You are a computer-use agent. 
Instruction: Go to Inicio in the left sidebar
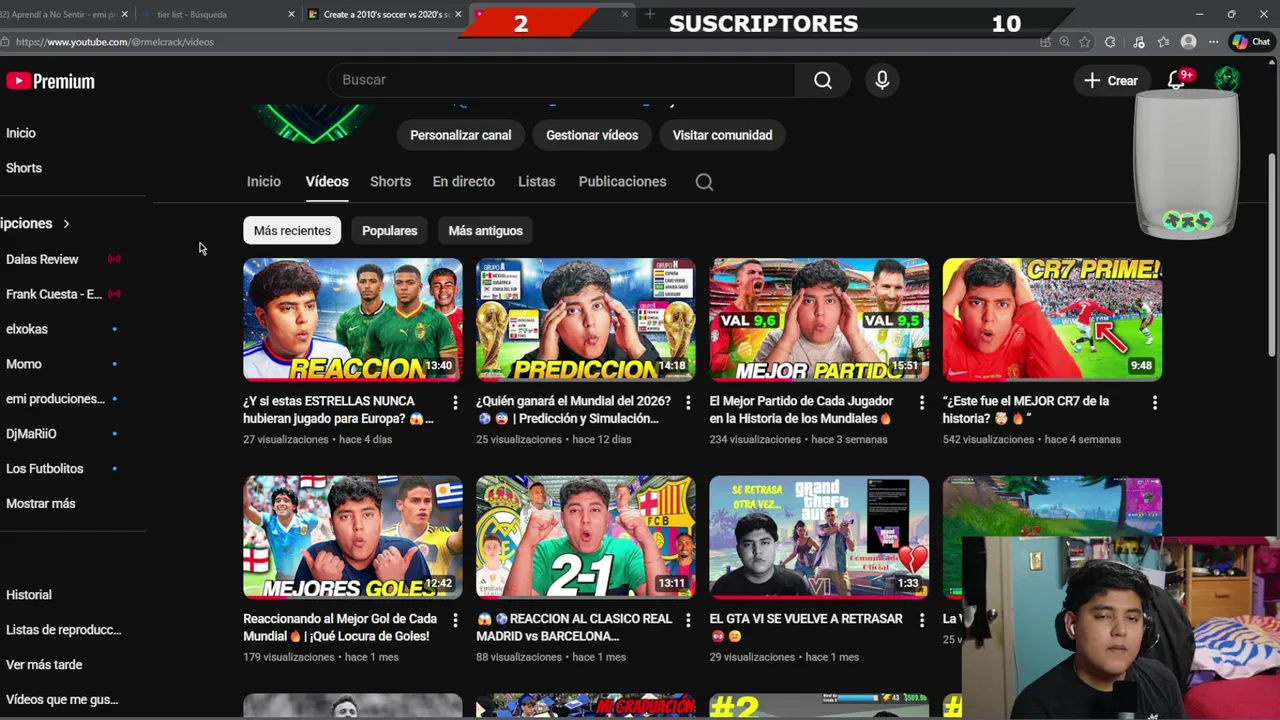pyautogui.click(x=21, y=133)
